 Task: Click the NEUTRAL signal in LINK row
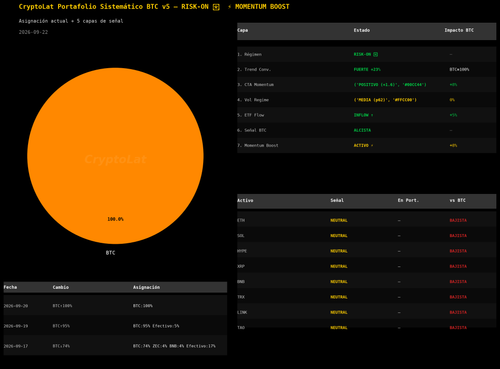point(339,312)
